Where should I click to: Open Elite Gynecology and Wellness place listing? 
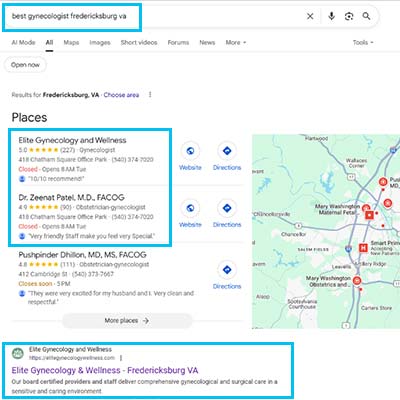pyautogui.click(x=72, y=140)
